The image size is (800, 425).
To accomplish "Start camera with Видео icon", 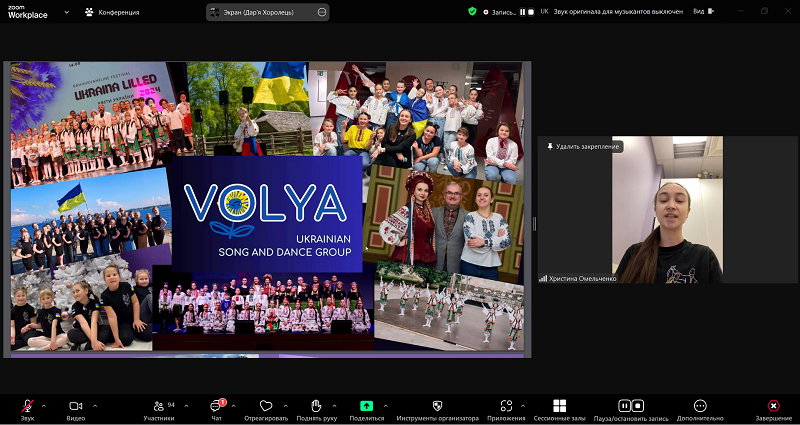I will tap(76, 406).
